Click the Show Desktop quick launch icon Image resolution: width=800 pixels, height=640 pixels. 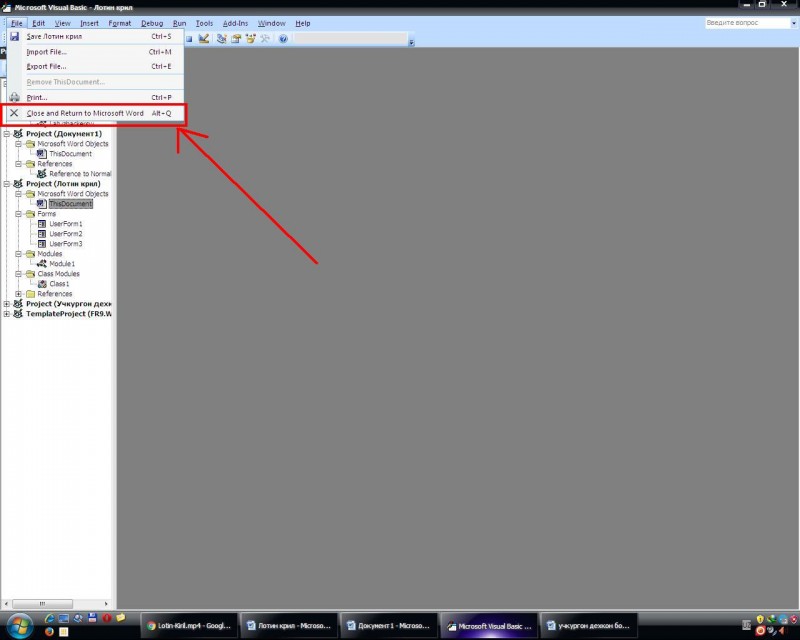click(x=64, y=618)
